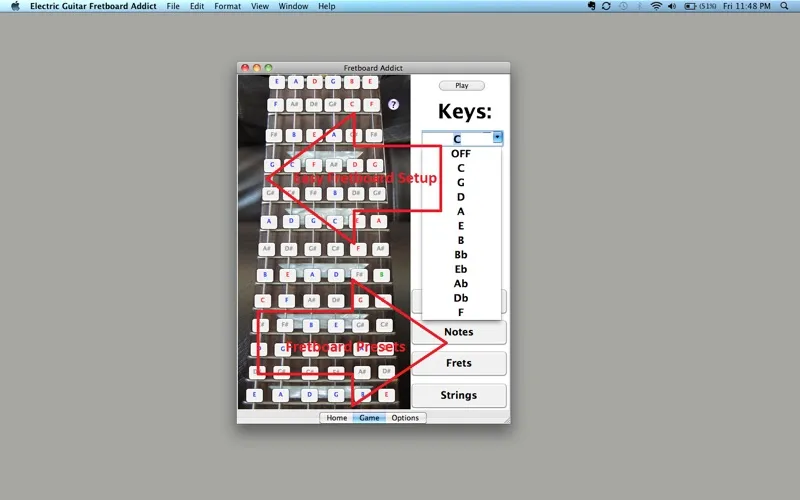800x500 pixels.
Task: Choose OFF in the Keys list
Action: tap(461, 154)
